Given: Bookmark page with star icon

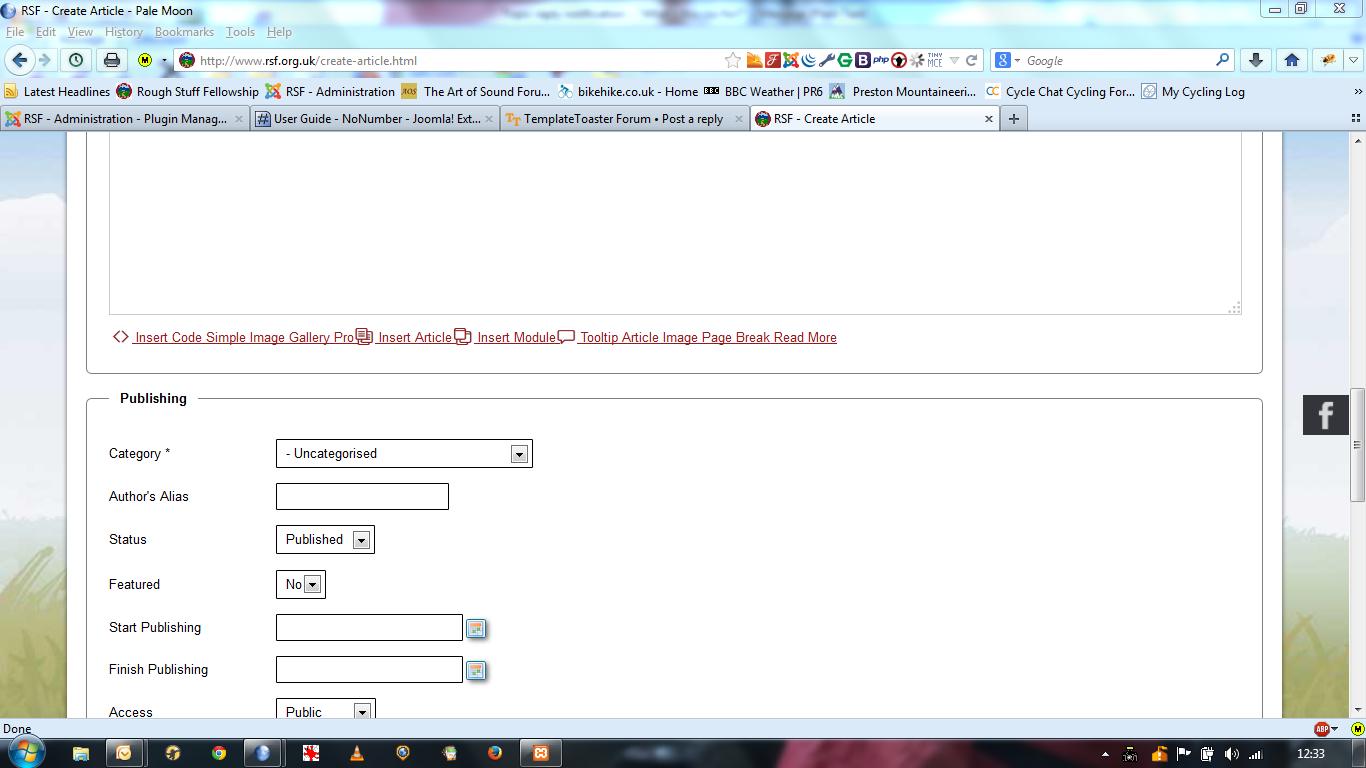Looking at the screenshot, I should [x=733, y=60].
